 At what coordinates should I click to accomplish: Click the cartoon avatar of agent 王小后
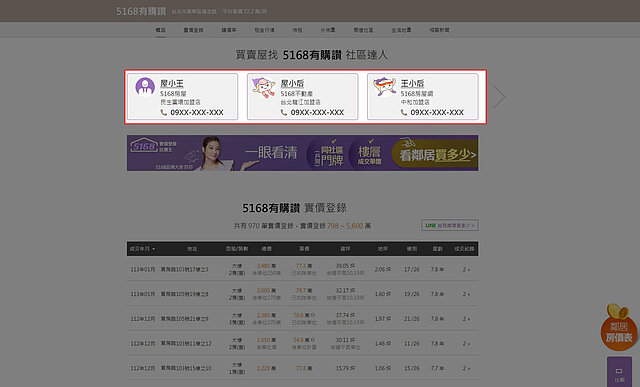pos(384,87)
